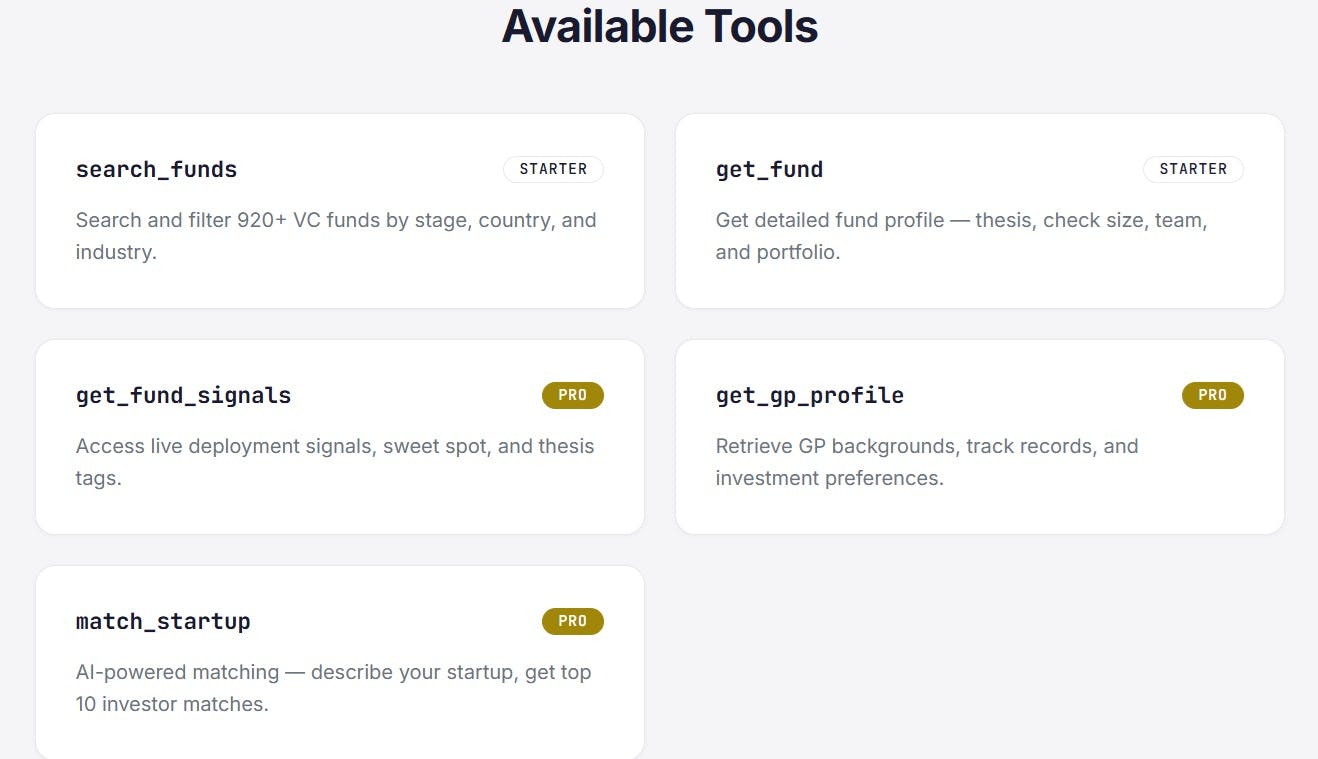Screen dimensions: 1318x759
Task: Select the get_fund_signals card
Action: [340, 437]
